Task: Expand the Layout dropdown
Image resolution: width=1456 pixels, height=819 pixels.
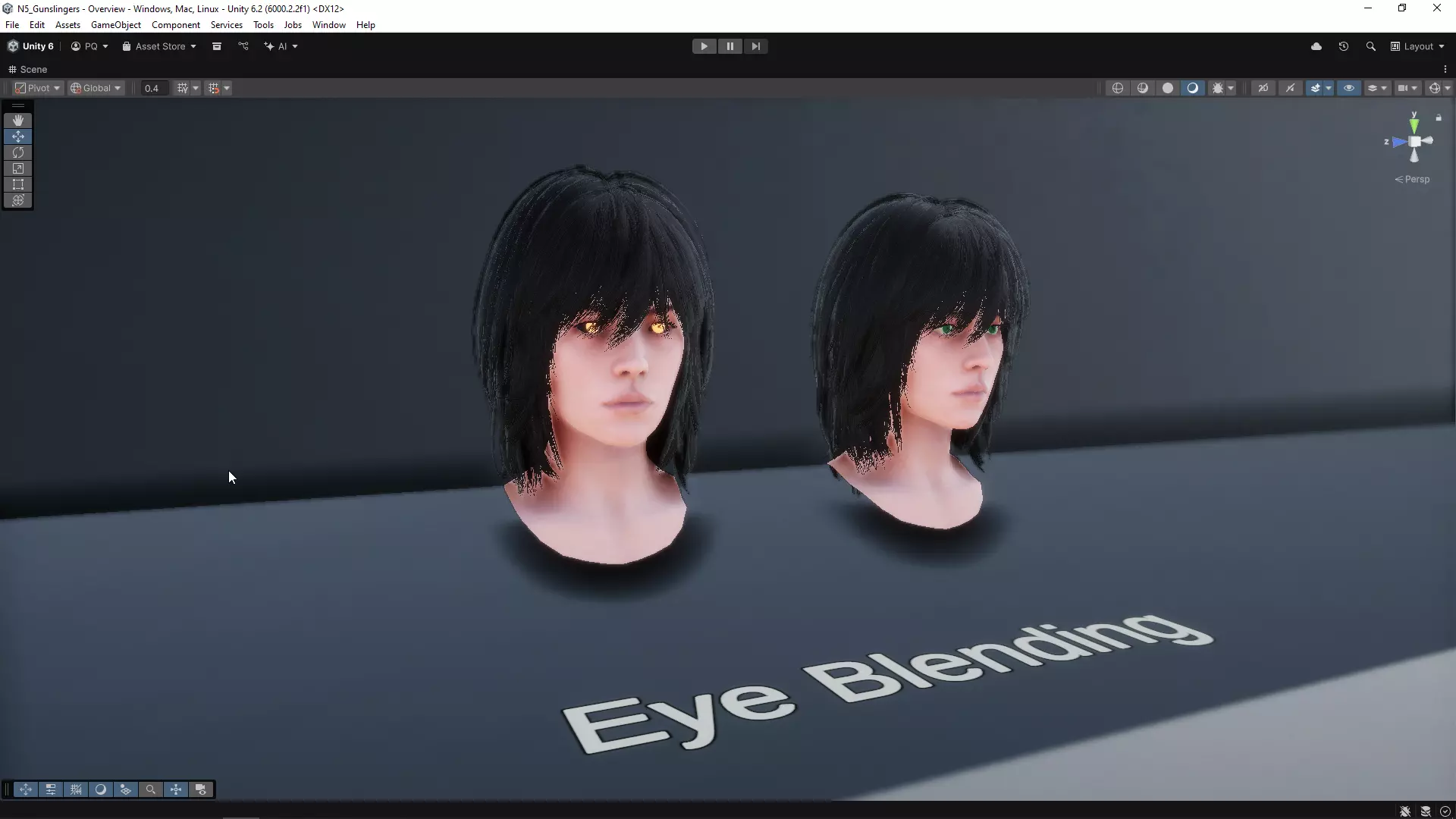Action: pyautogui.click(x=1418, y=46)
